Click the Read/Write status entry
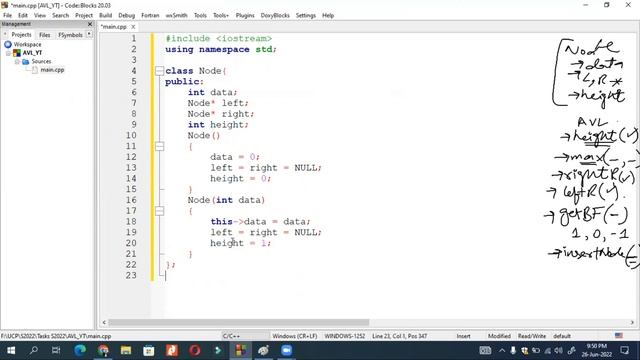The image size is (640, 360). (x=532, y=336)
